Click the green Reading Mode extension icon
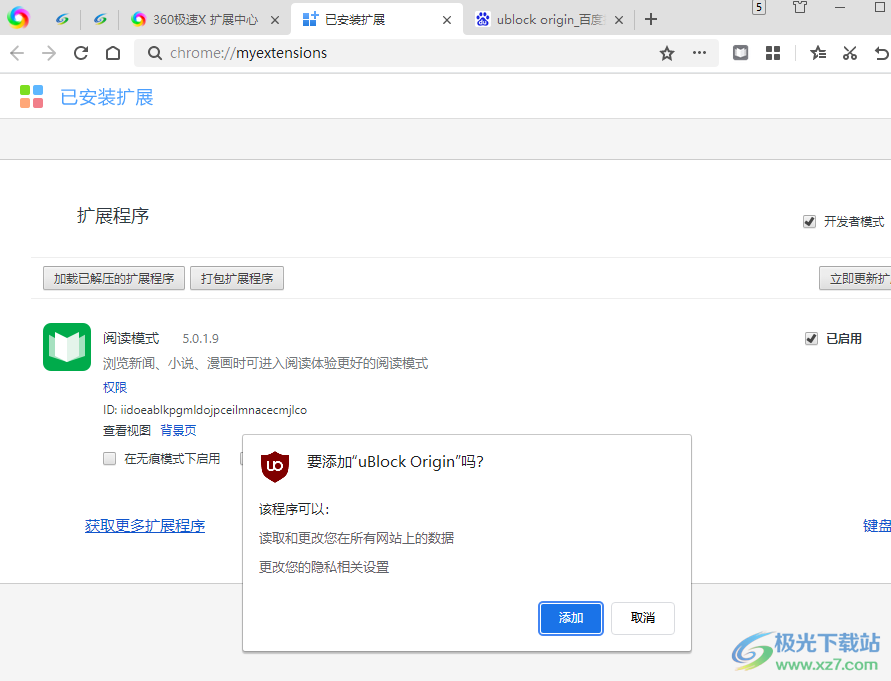 pos(67,347)
